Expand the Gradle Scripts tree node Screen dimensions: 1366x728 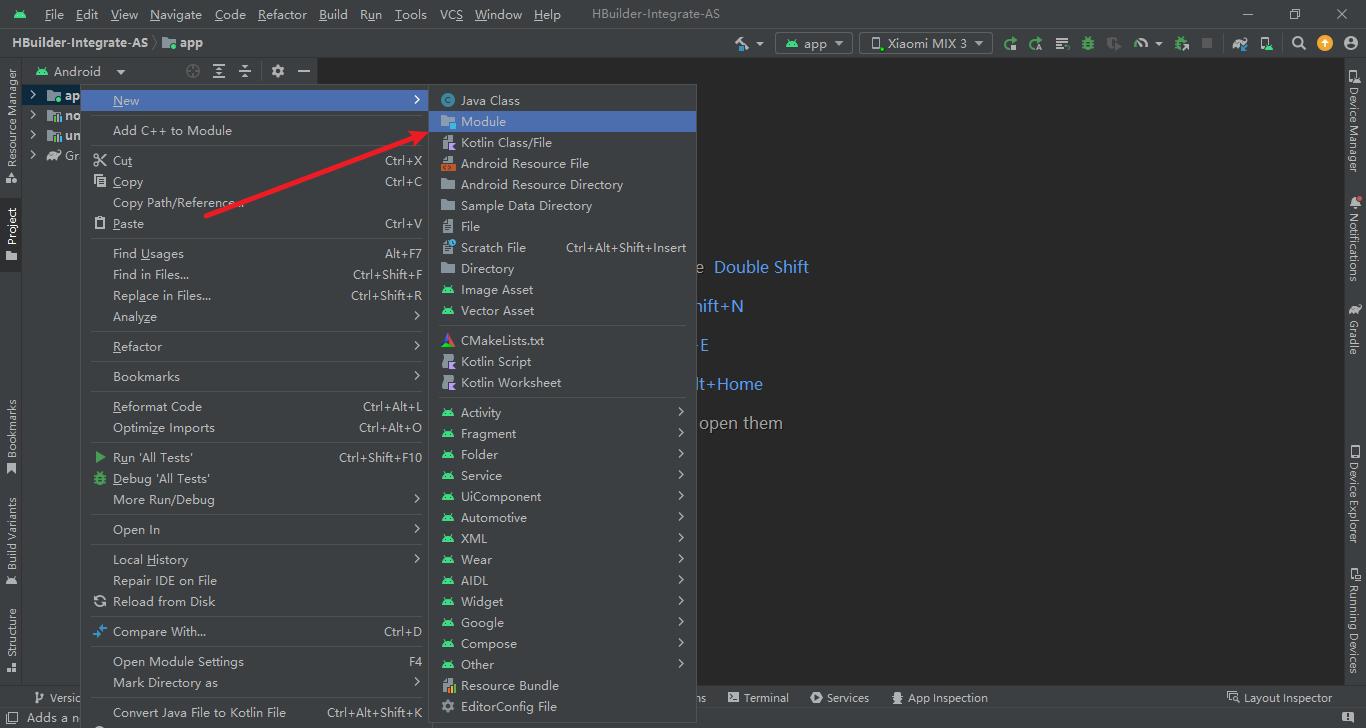click(x=33, y=155)
